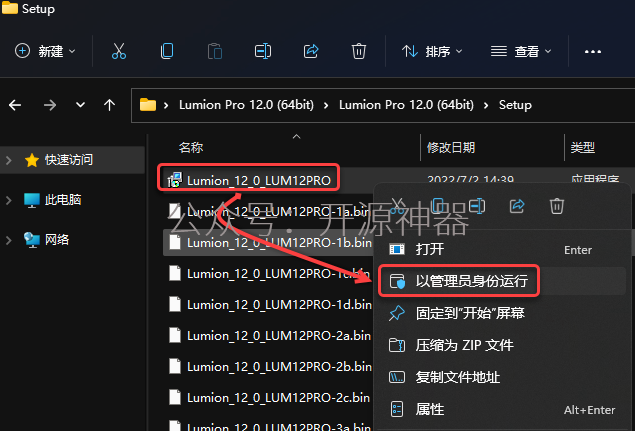Select Lumion_12_0_LUM12PRO-1a.bin file

click(x=278, y=211)
